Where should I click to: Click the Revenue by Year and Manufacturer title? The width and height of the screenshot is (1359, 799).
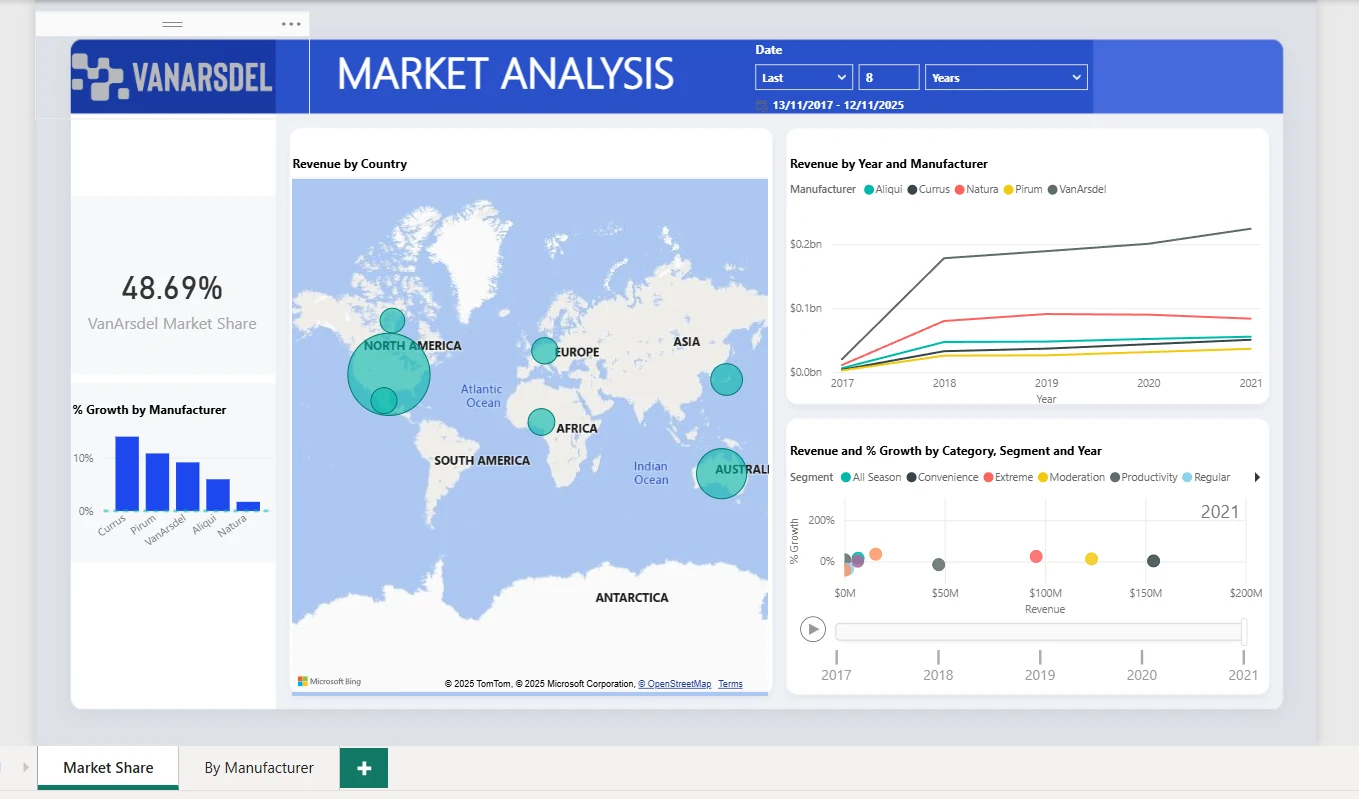tap(889, 164)
